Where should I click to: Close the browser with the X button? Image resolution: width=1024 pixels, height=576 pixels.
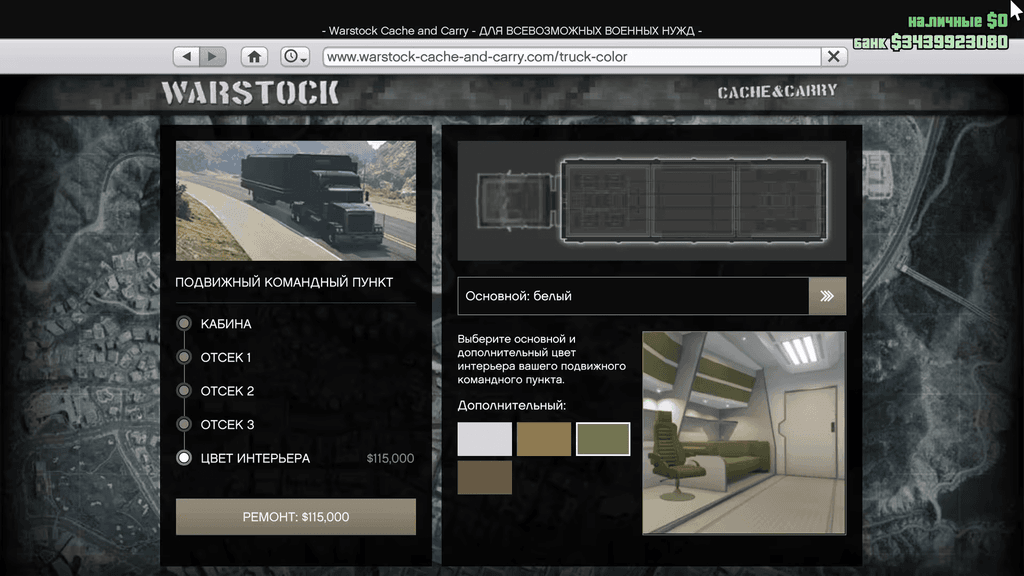pyautogui.click(x=834, y=57)
